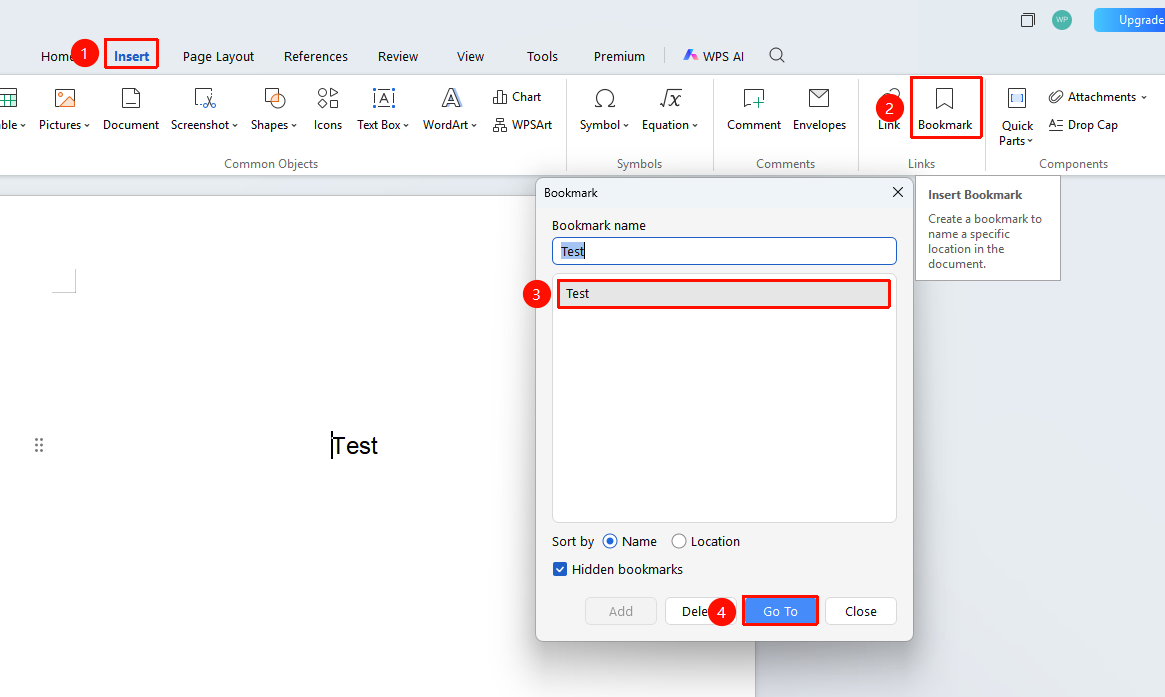
Task: Click the Bookmark name input field
Action: click(724, 251)
